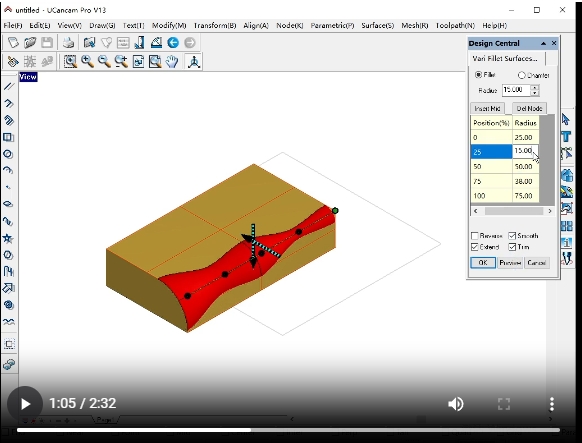The width and height of the screenshot is (582, 443).
Task: Click the table's right scroll arrow
Action: (x=550, y=211)
